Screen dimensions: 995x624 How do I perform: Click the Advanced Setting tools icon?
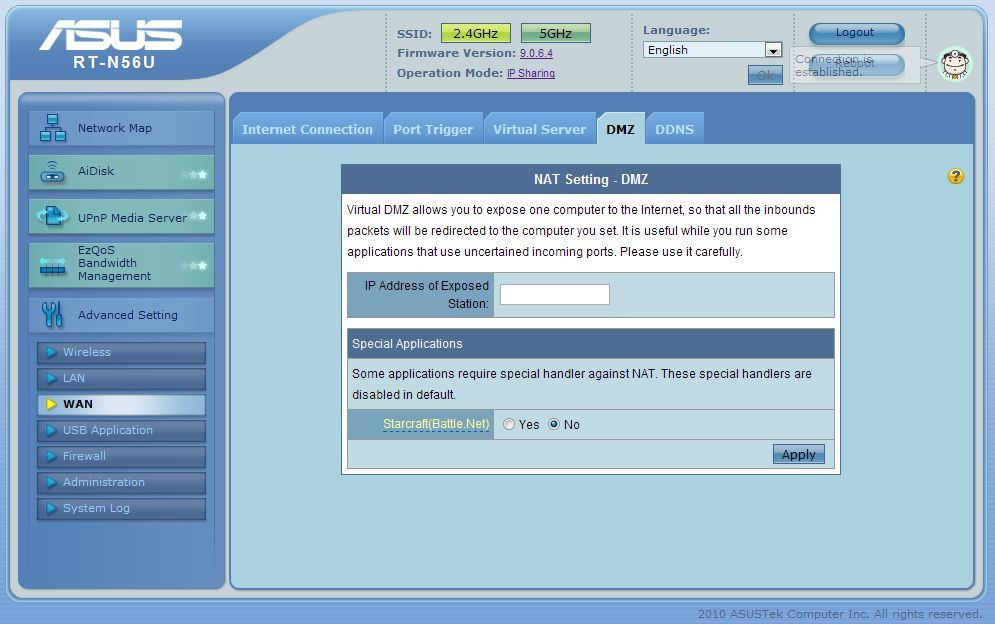coord(52,315)
